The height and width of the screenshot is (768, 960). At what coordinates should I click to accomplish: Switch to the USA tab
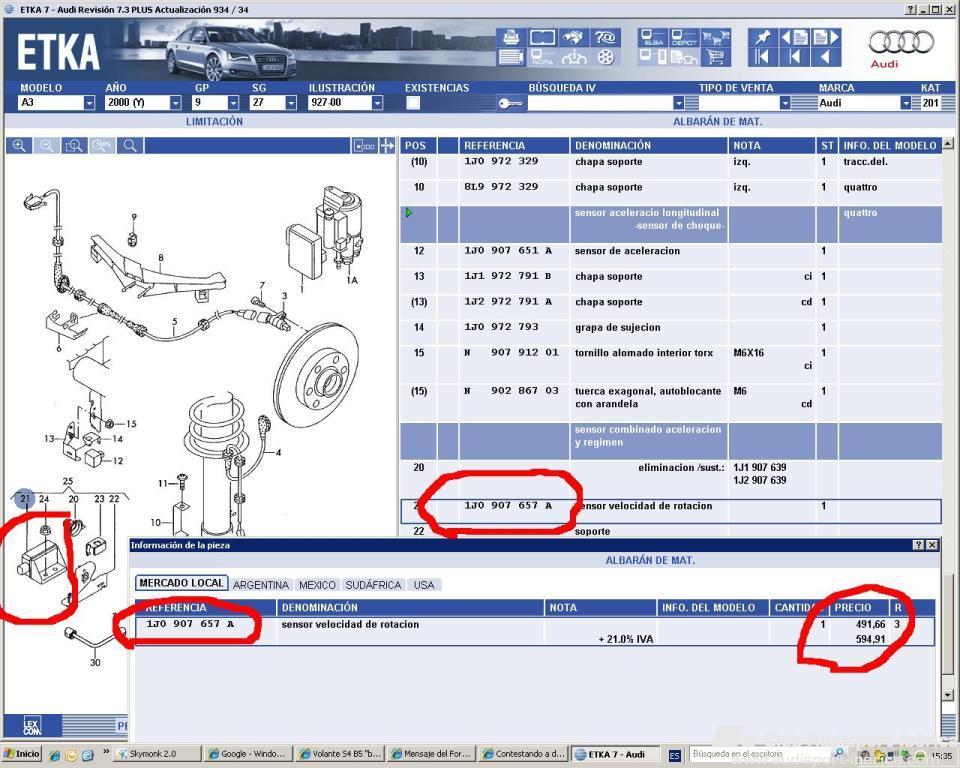(424, 585)
